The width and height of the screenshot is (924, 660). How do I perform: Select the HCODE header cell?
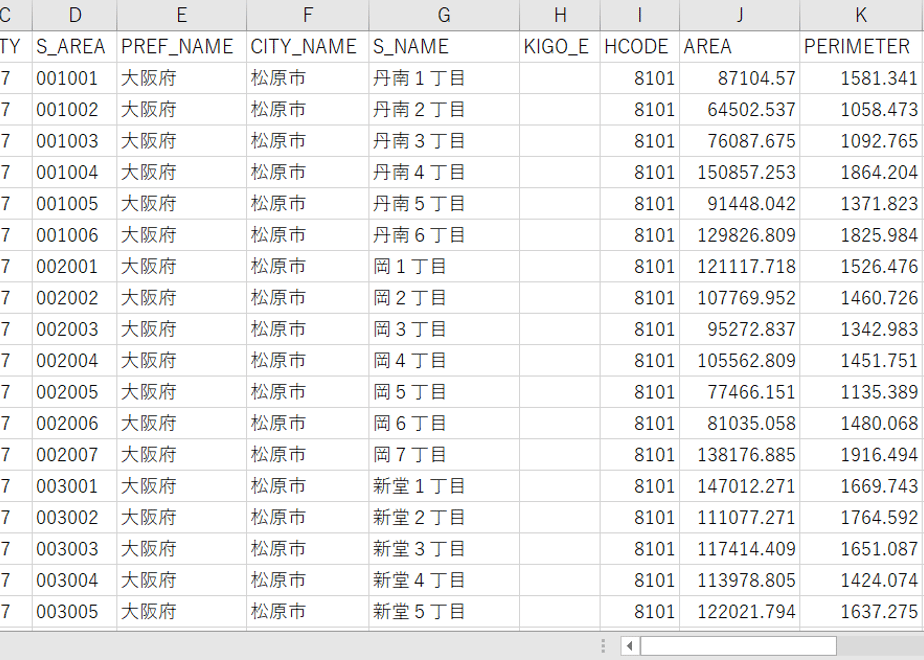click(x=640, y=47)
